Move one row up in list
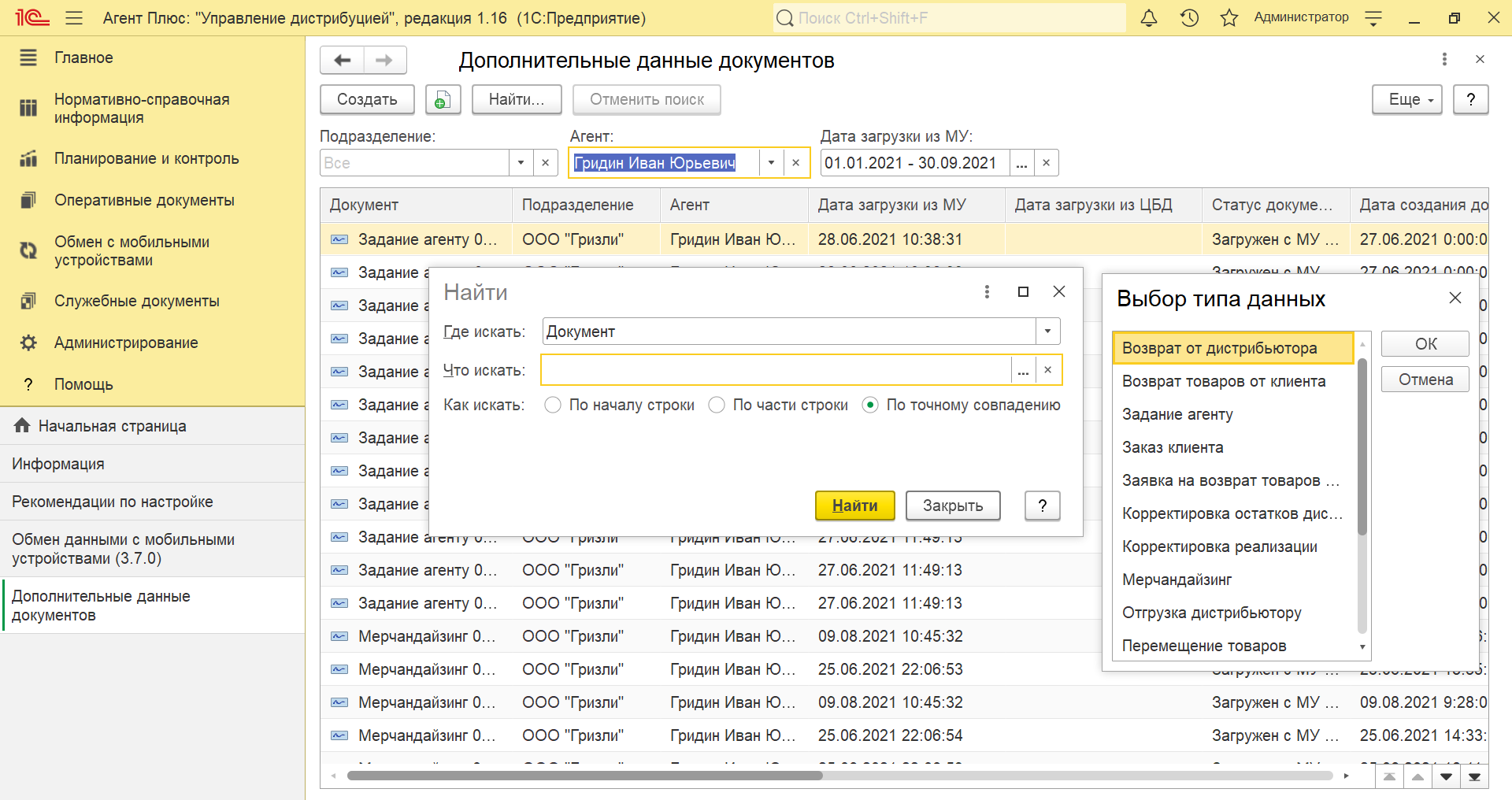Viewport: 1512px width, 800px height. click(1417, 776)
